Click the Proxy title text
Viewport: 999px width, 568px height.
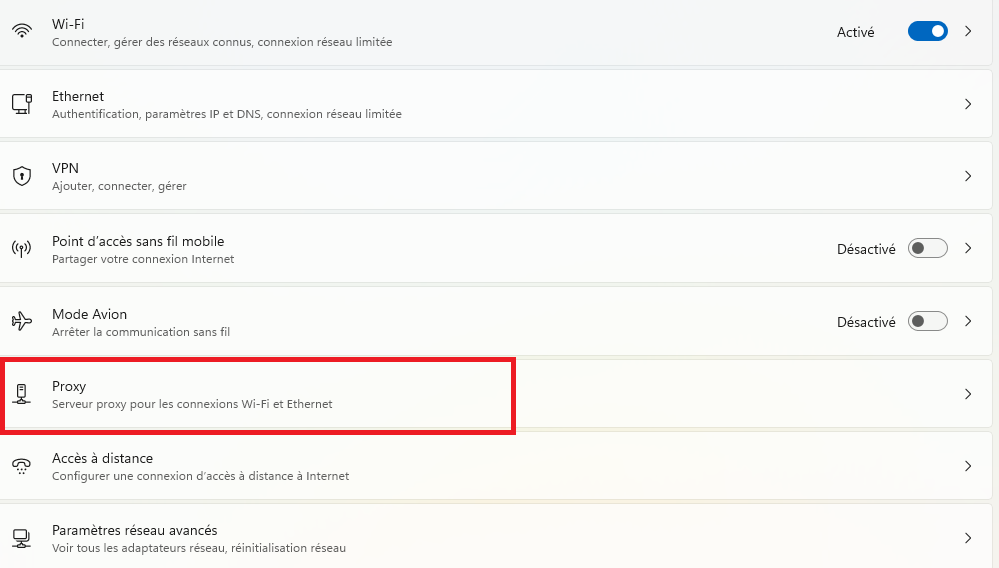[x=69, y=387]
